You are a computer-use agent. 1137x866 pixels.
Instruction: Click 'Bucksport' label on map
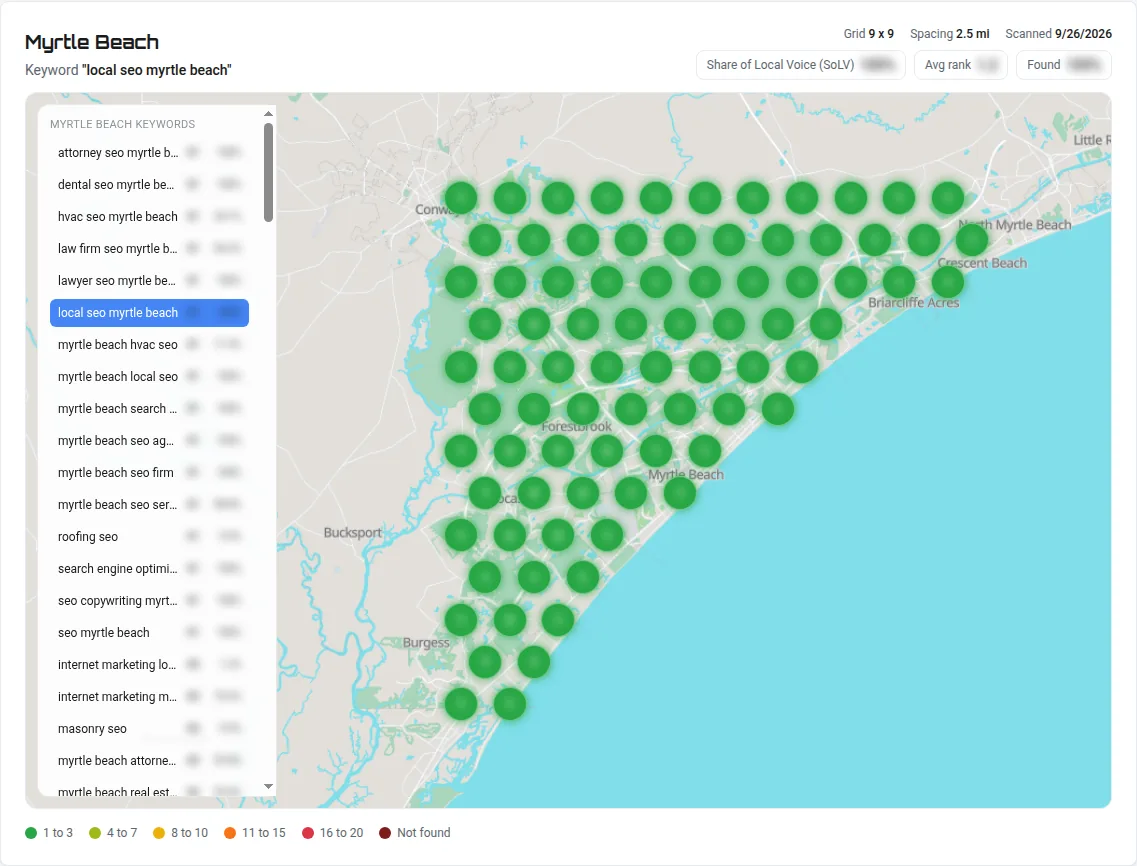tap(352, 532)
